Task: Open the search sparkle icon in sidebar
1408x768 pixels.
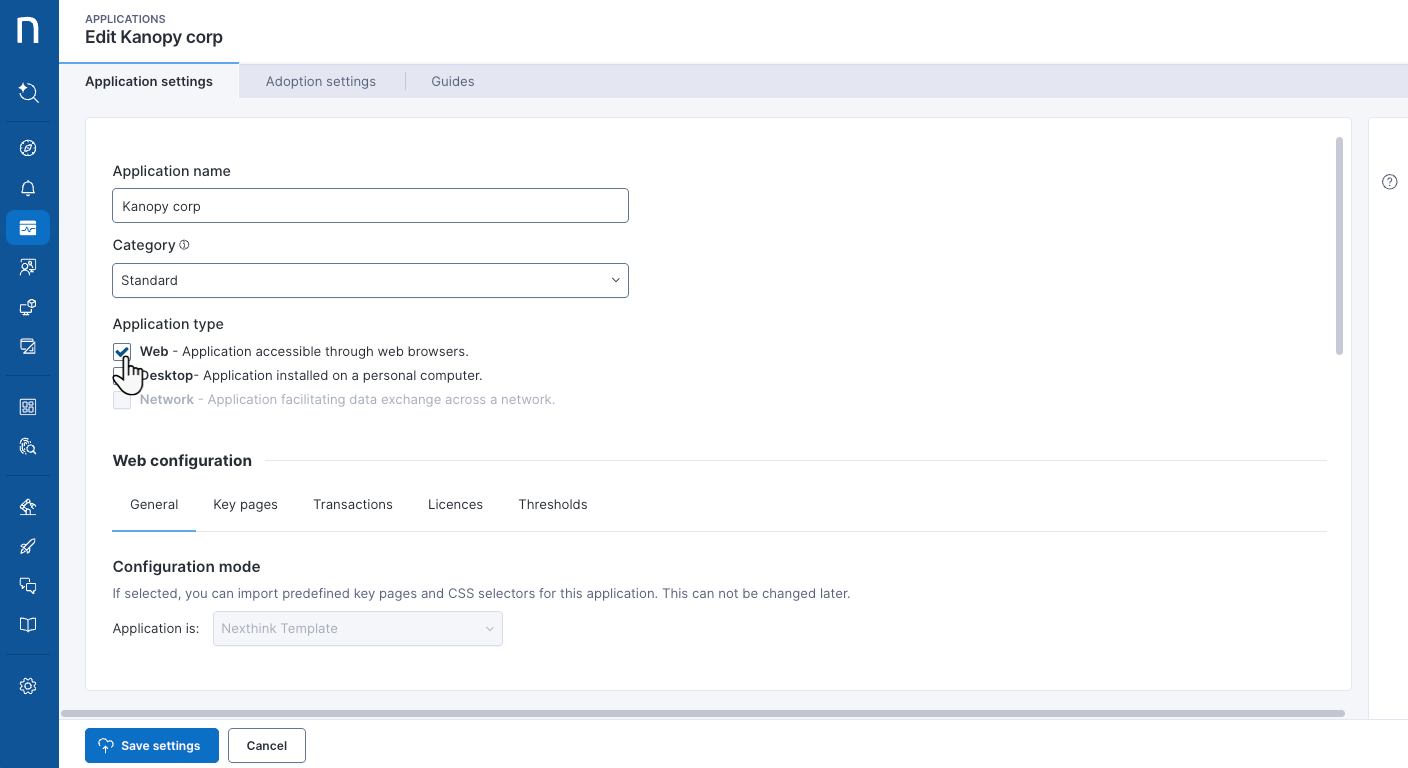Action: [28, 93]
